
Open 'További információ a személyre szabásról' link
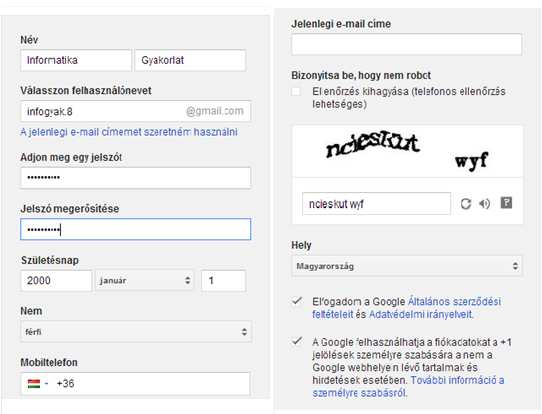(408, 386)
